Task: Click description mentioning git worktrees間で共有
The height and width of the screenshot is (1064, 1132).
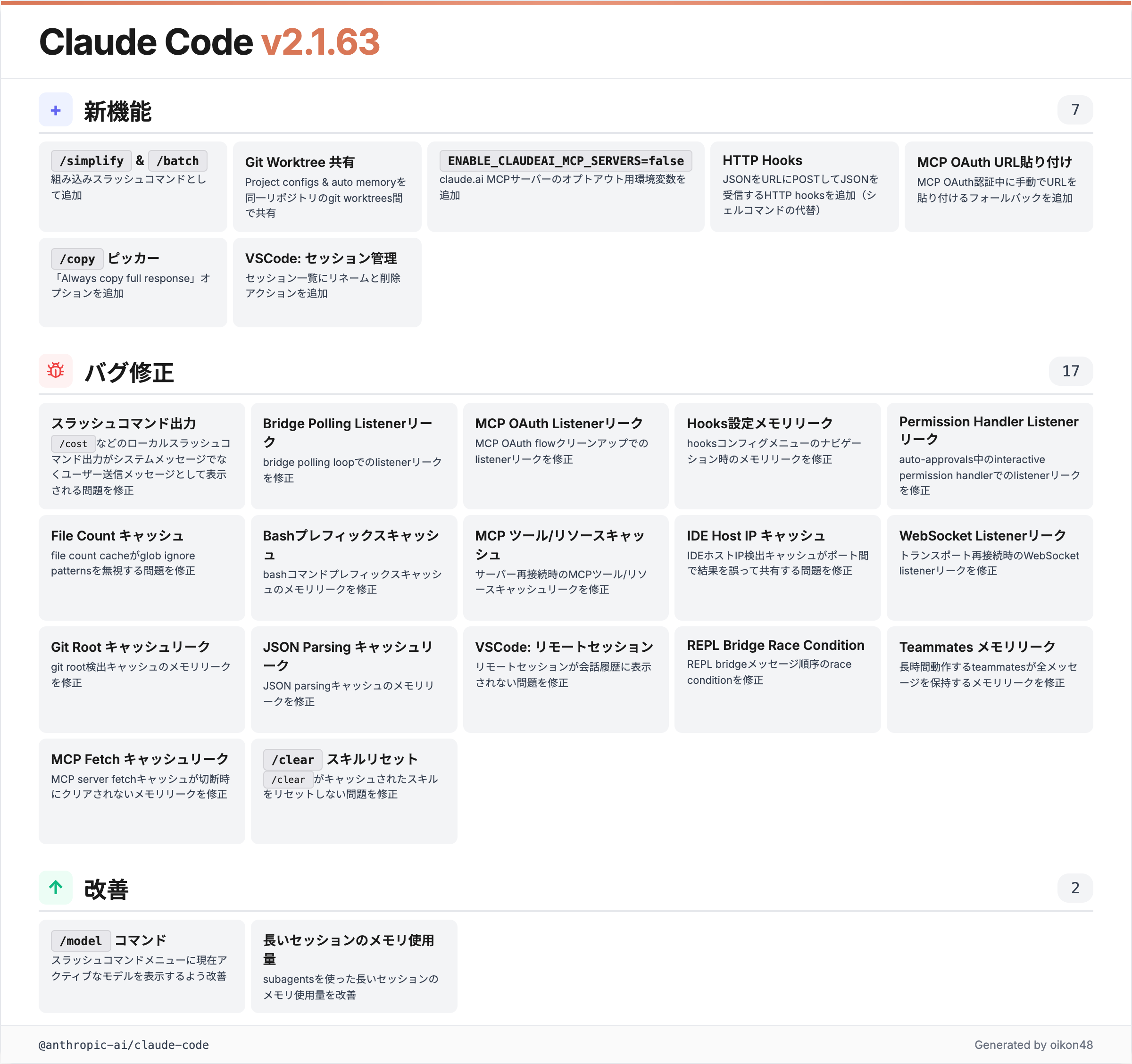Action: (325, 198)
